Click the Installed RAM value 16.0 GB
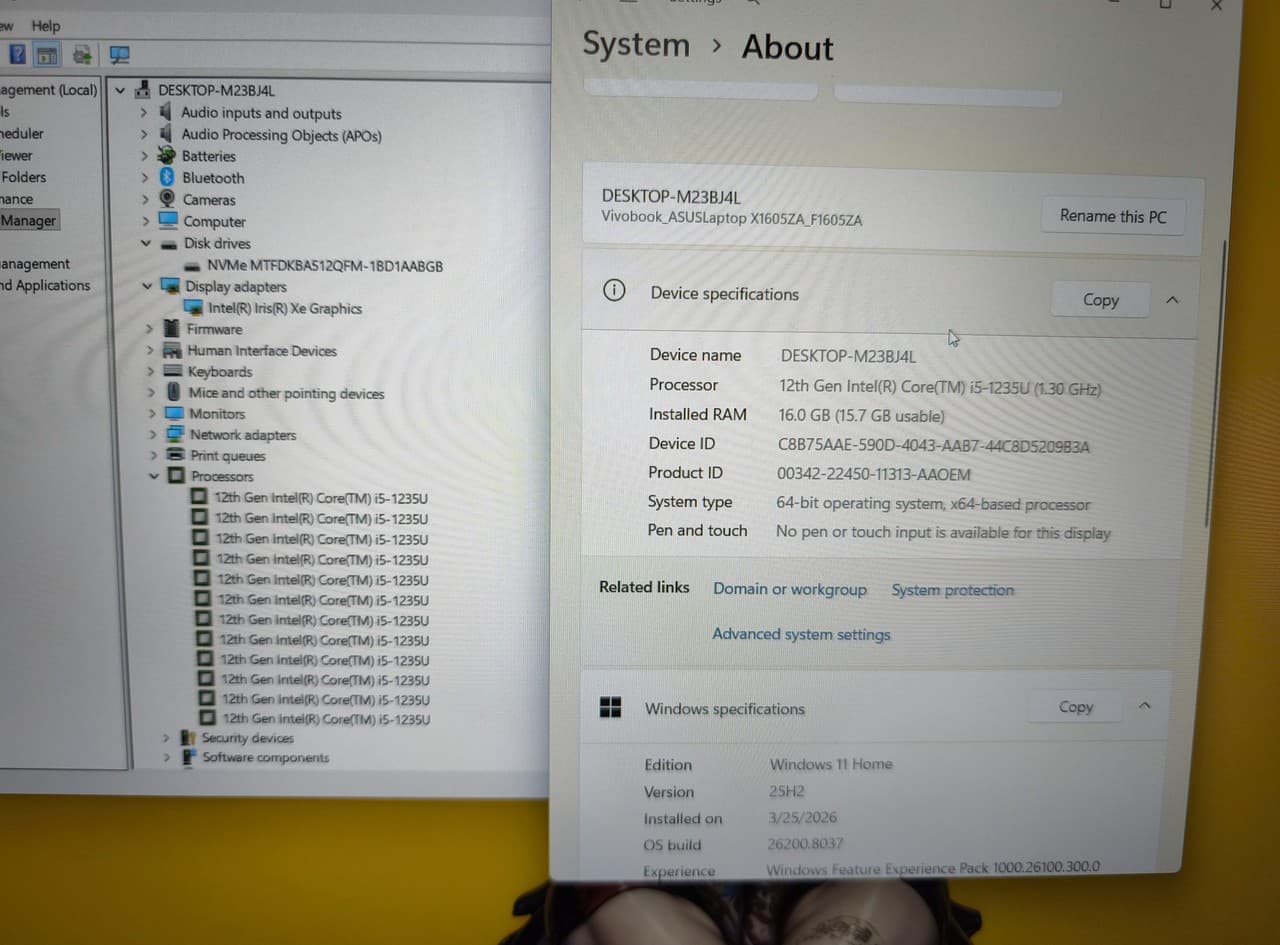 861,416
